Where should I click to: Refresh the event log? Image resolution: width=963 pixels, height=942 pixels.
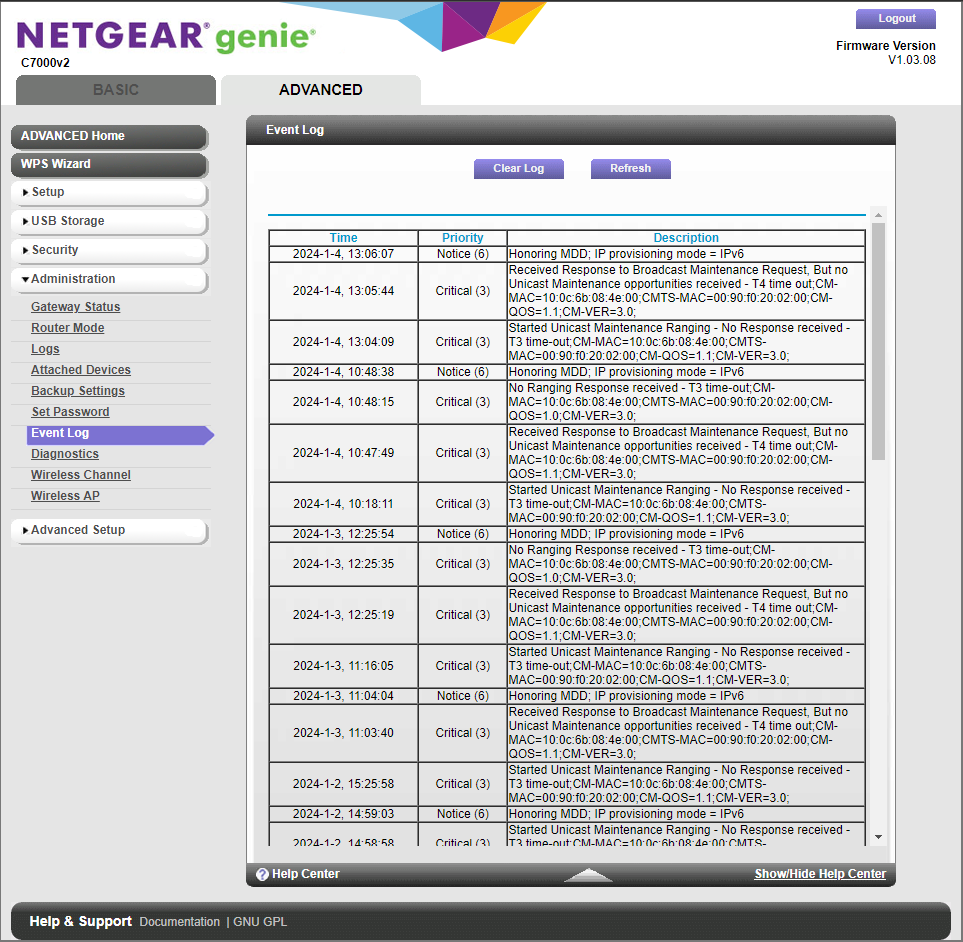pos(630,168)
